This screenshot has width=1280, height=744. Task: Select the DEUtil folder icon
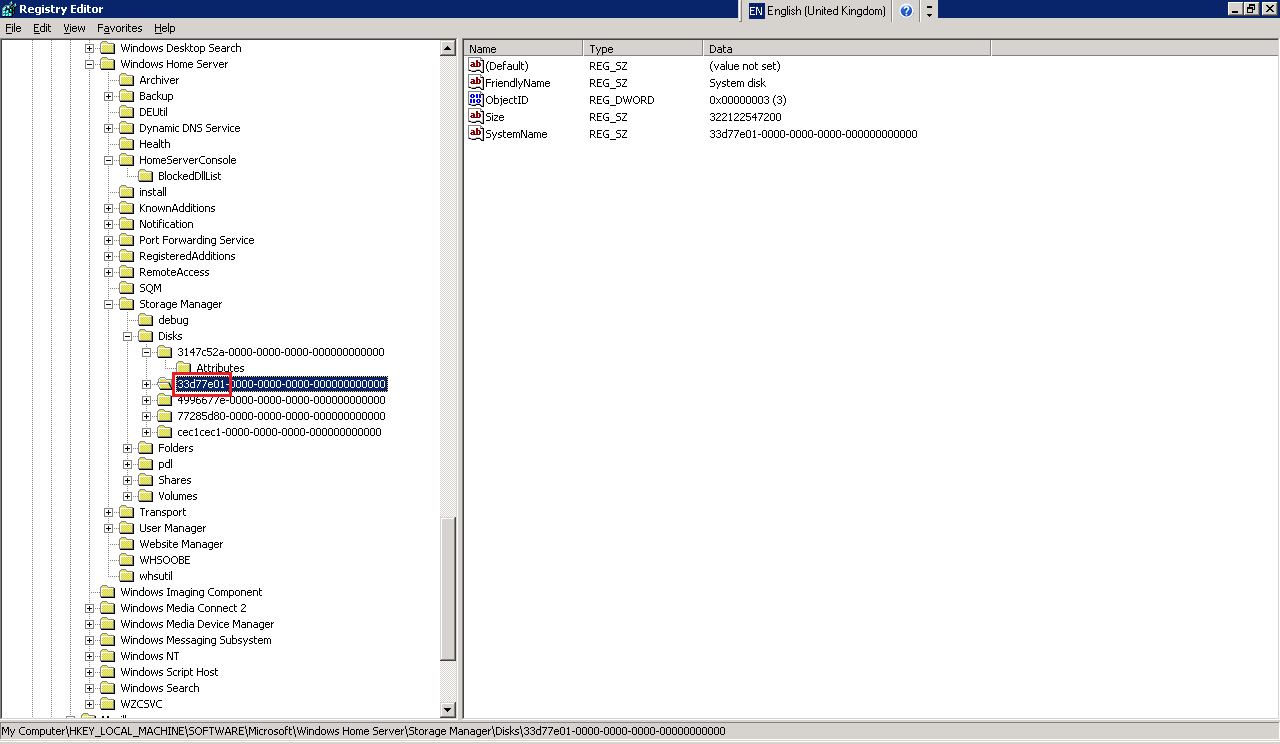126,112
